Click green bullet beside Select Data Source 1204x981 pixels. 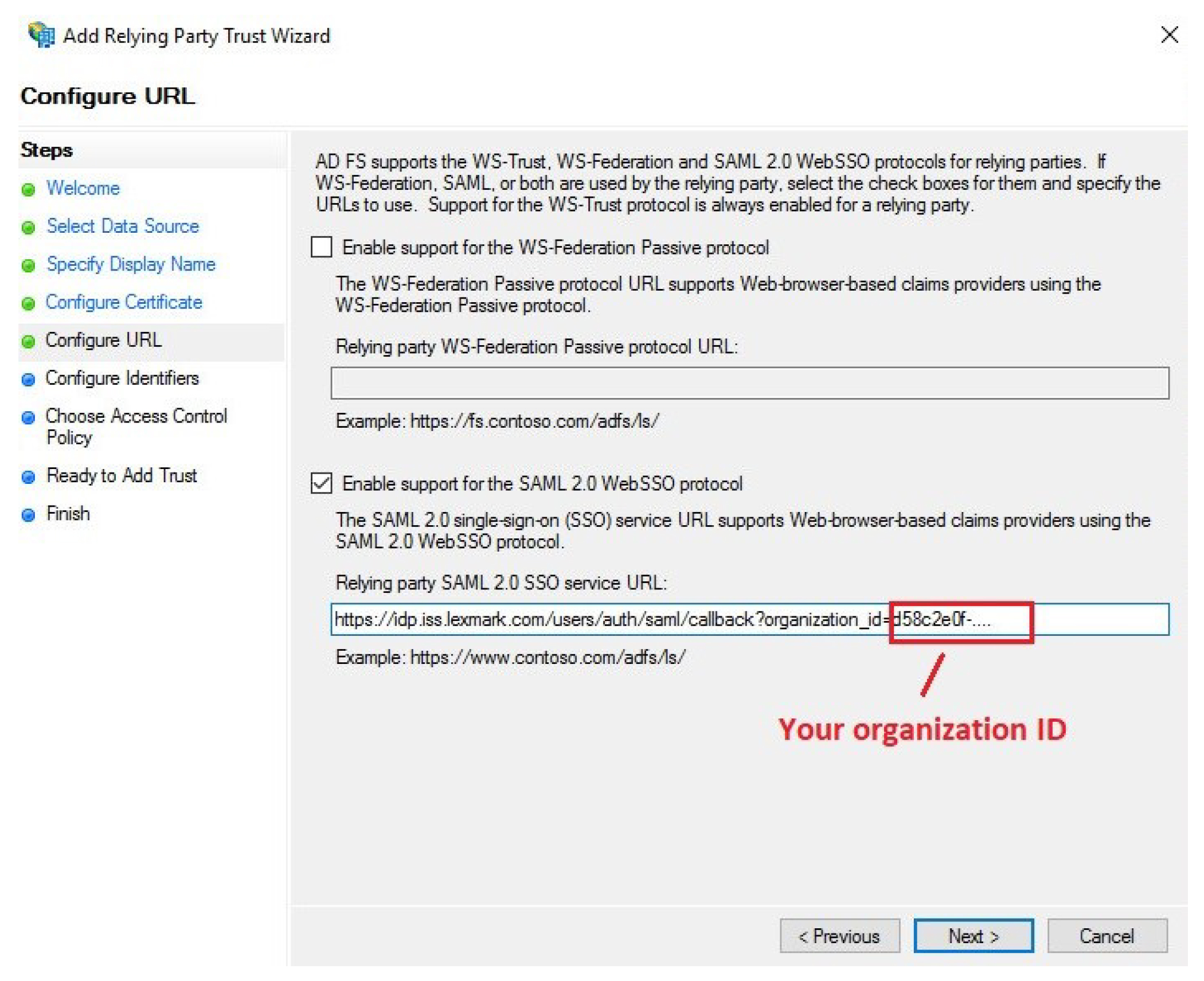pos(28,228)
